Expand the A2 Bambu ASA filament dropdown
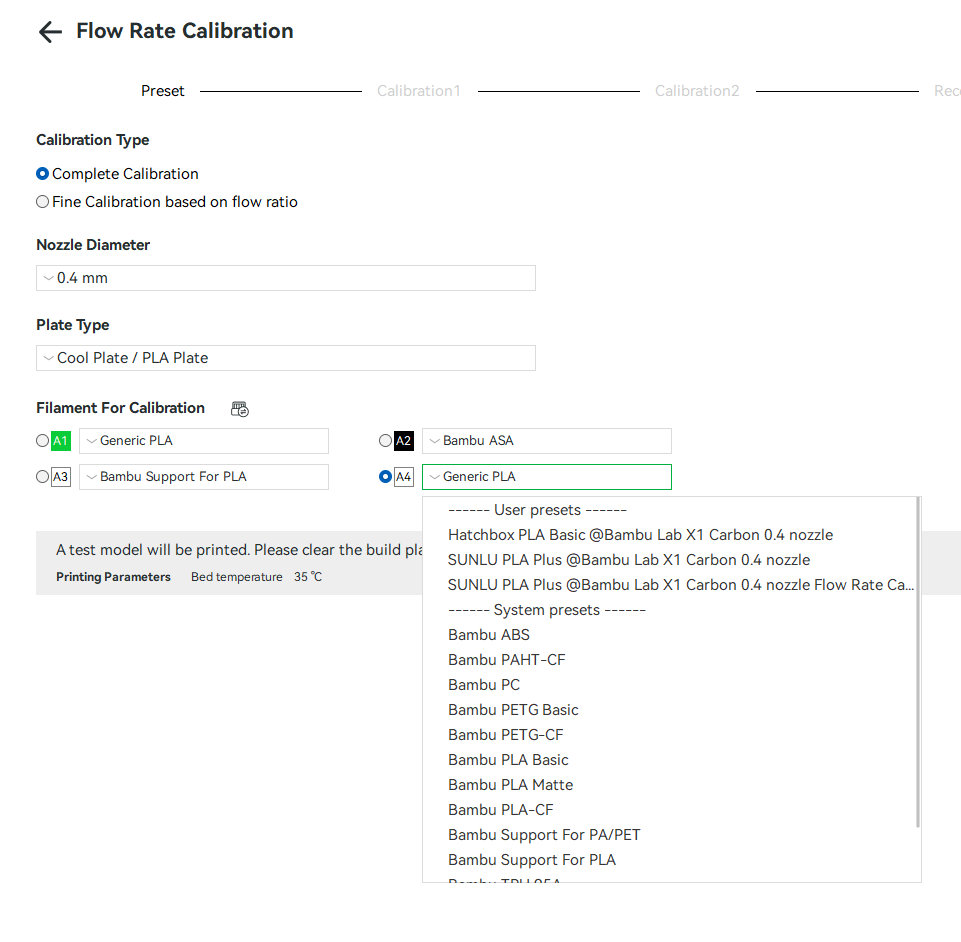 pos(546,440)
